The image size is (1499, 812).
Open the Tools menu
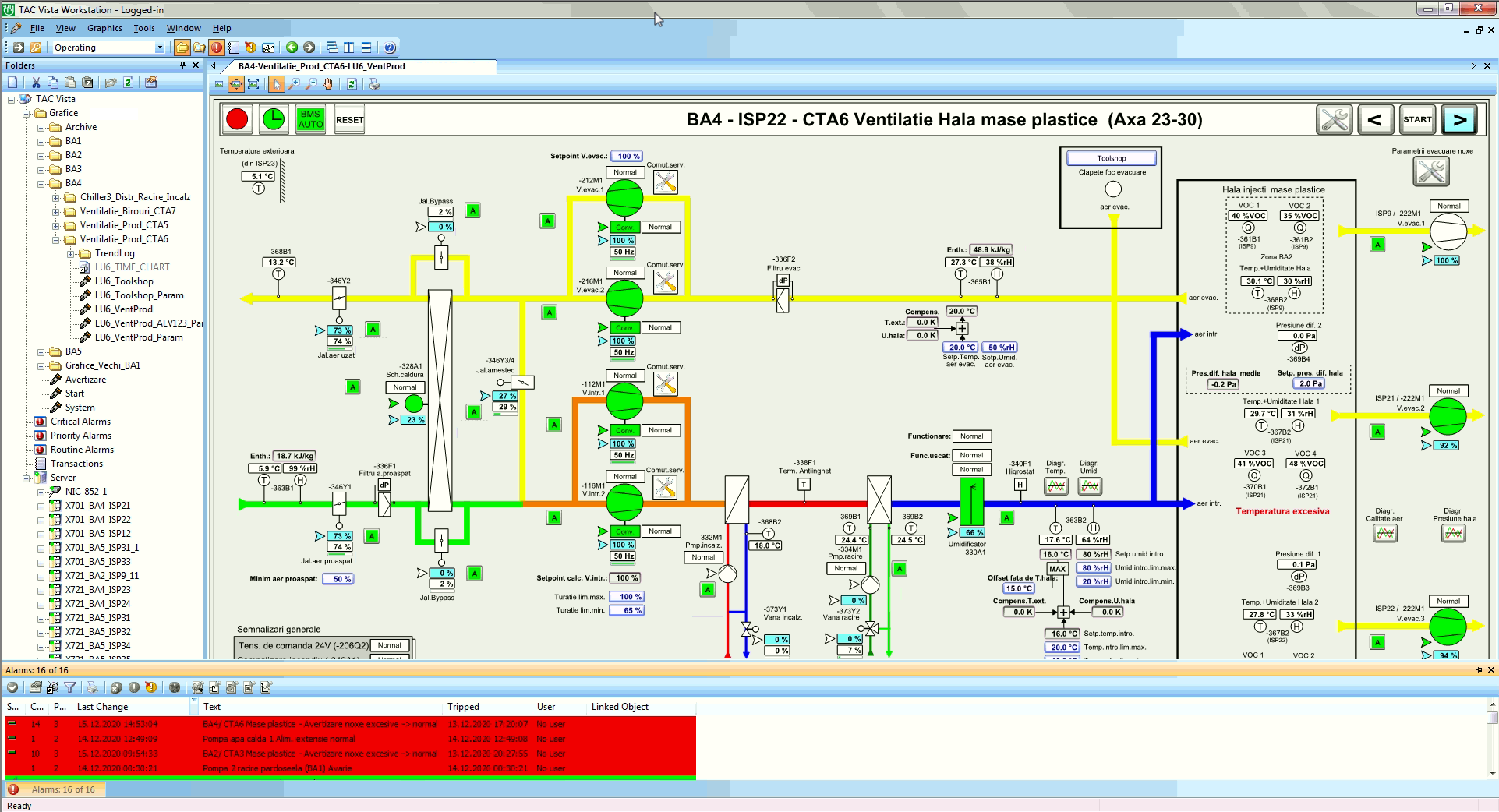point(143,28)
